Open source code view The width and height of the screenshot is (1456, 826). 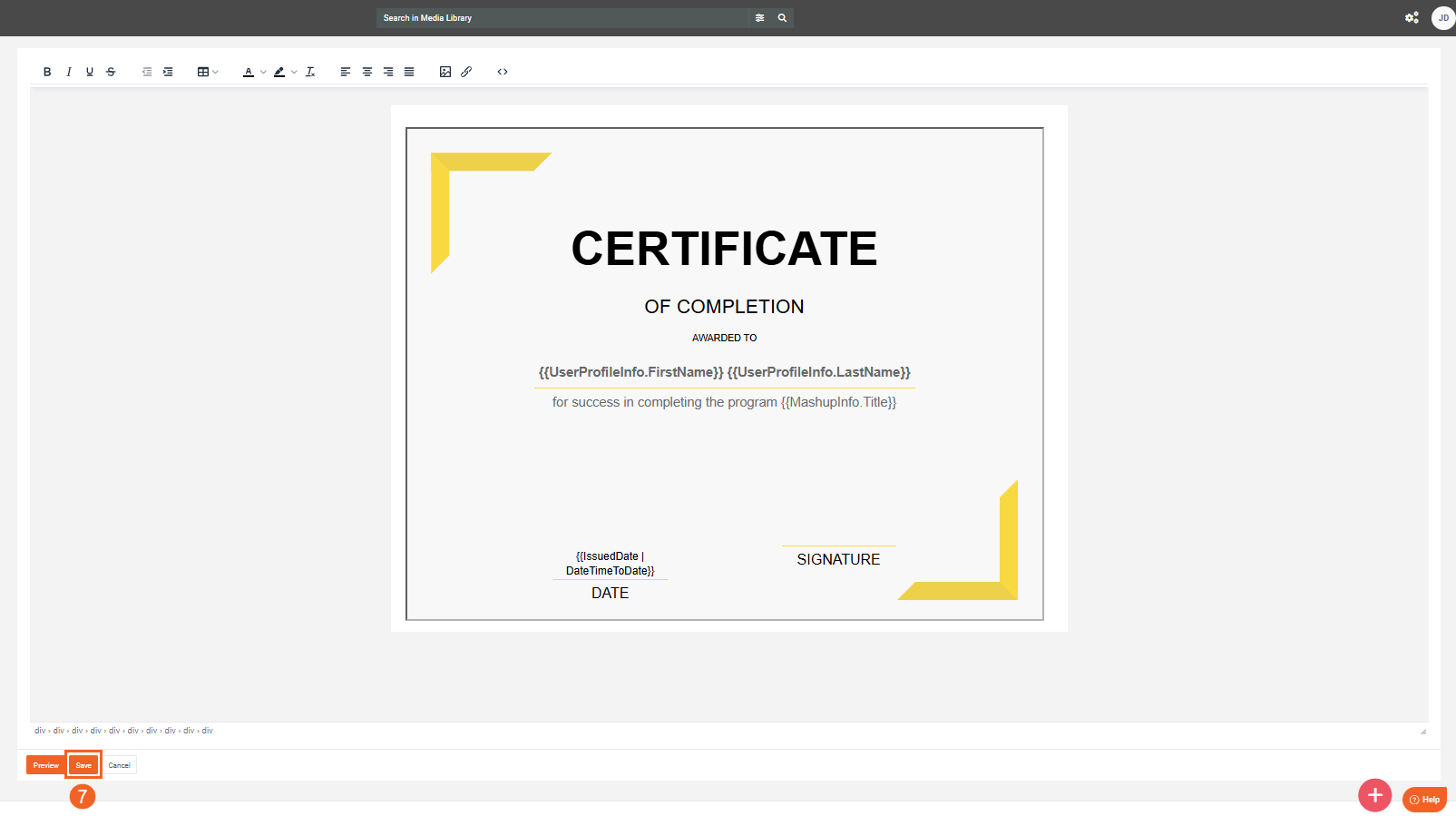(x=503, y=72)
